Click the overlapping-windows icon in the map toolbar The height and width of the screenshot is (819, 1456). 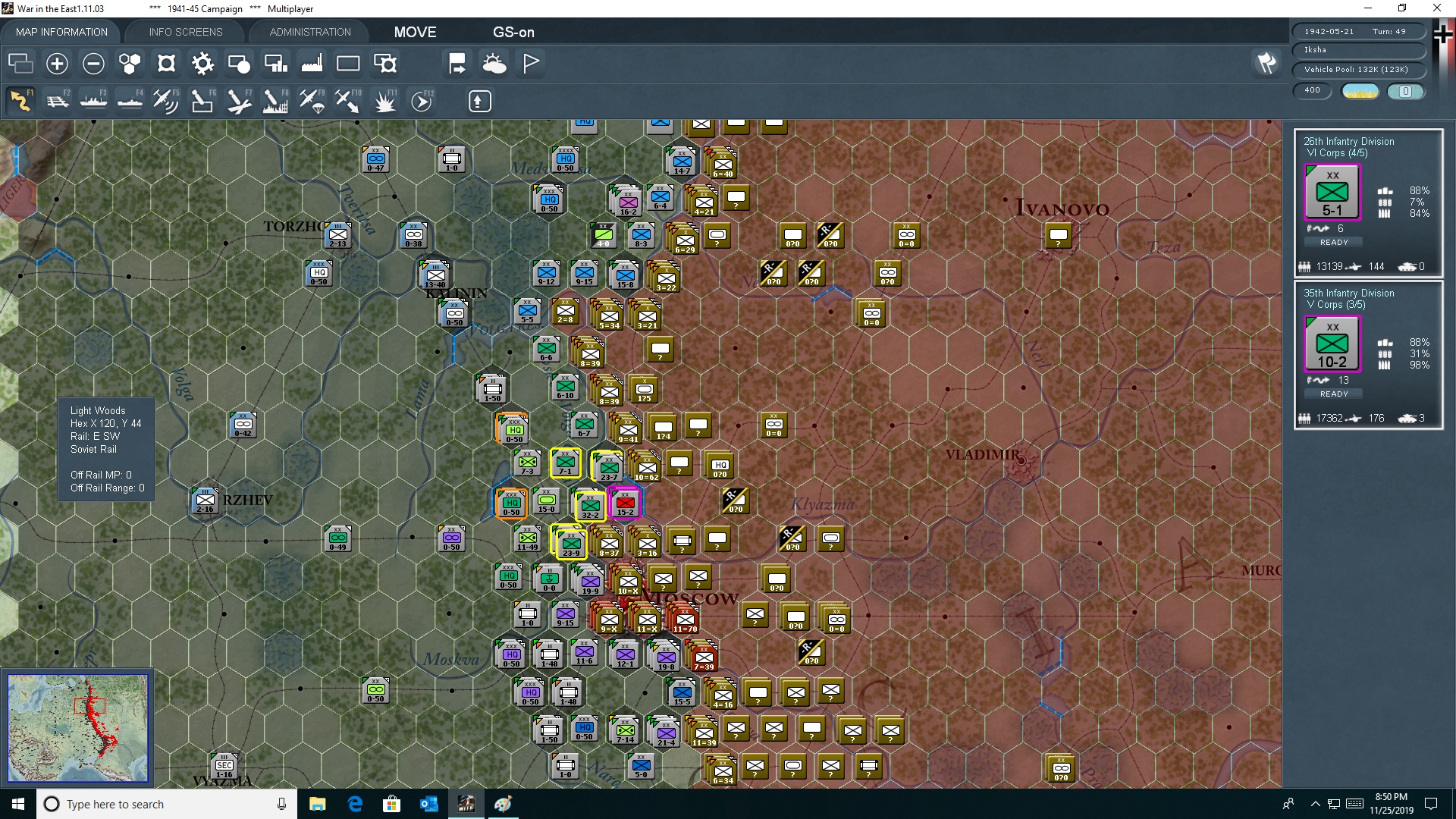coord(20,64)
